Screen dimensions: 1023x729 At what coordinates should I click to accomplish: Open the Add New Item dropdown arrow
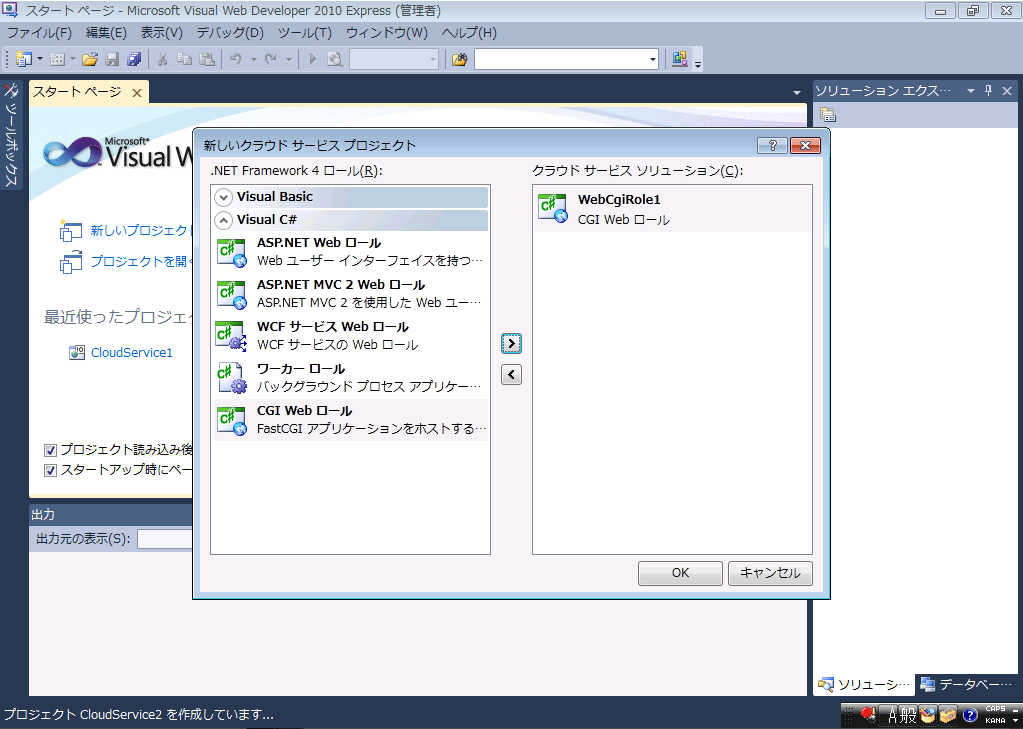pos(73,59)
